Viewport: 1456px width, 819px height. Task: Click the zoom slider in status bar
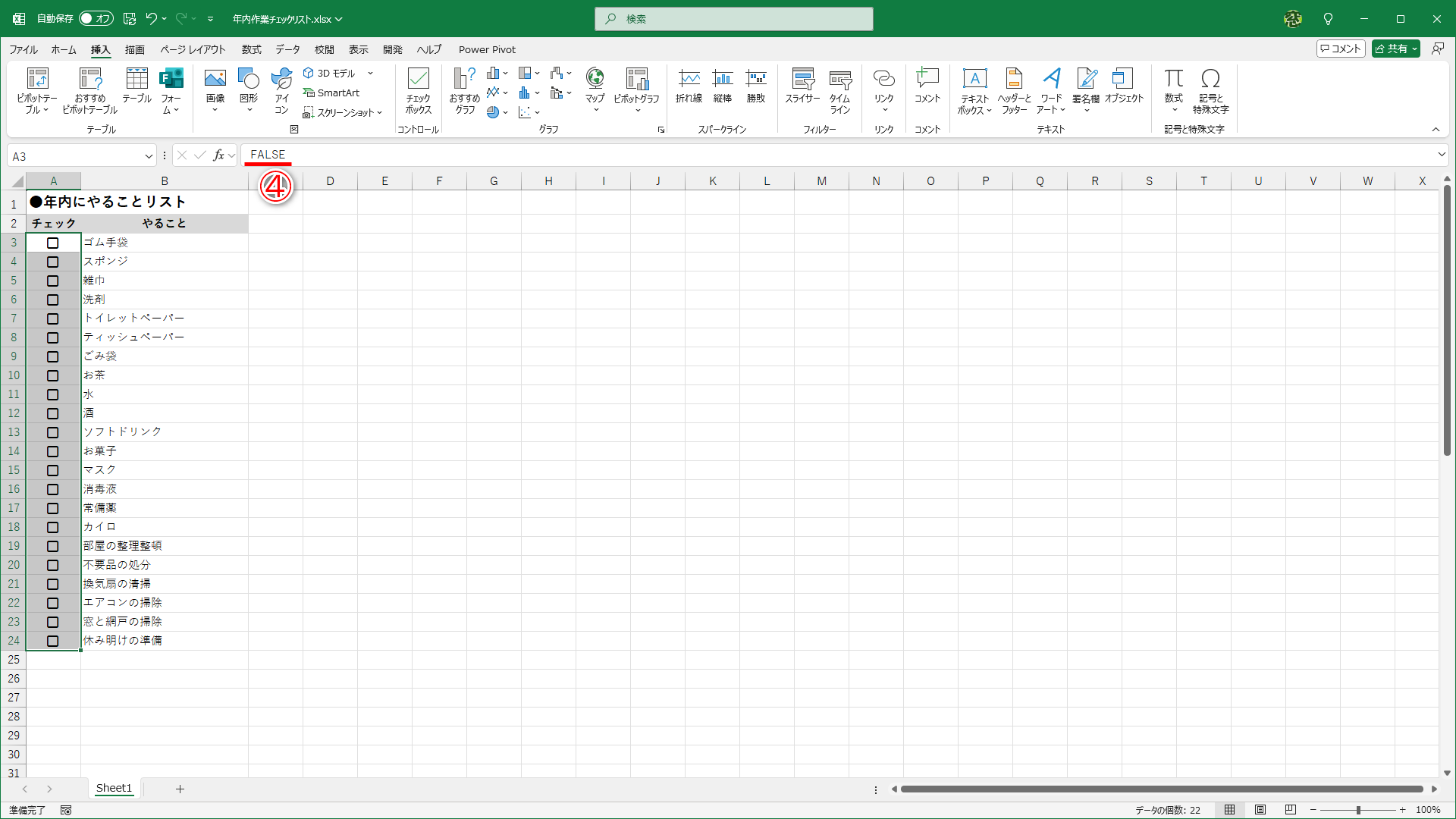[1357, 810]
